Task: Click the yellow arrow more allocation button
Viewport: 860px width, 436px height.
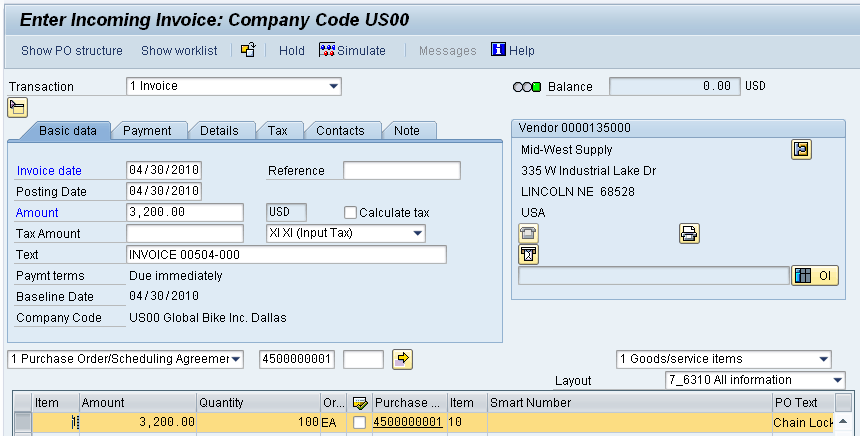Action: [403, 359]
